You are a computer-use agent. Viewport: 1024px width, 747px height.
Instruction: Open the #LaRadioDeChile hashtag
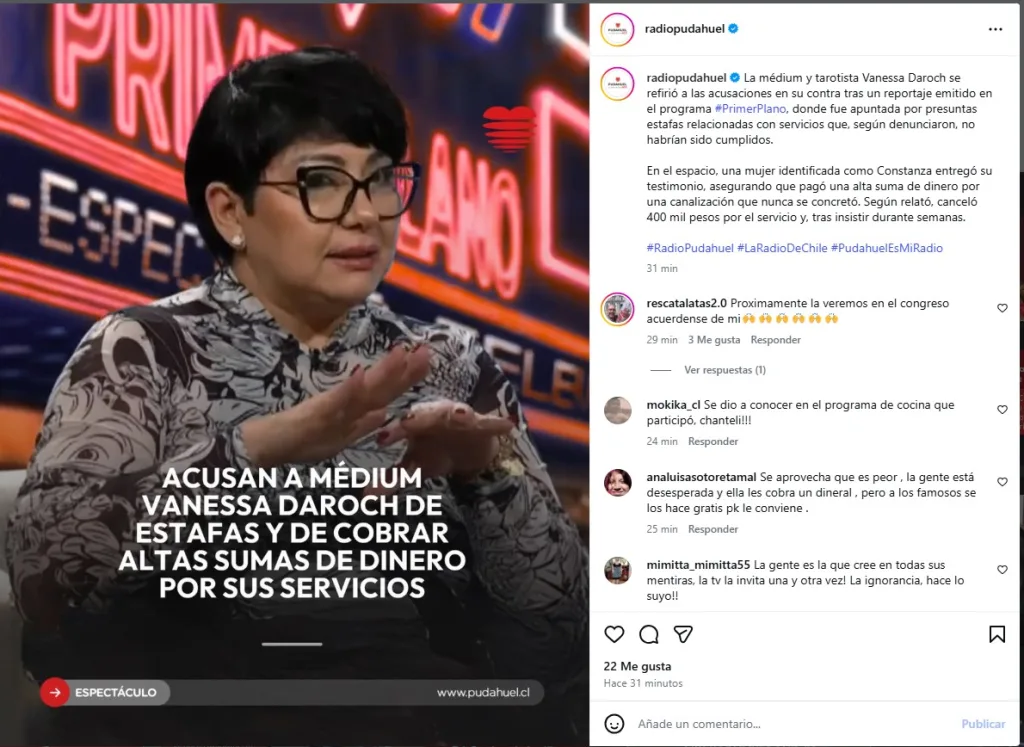click(x=782, y=248)
